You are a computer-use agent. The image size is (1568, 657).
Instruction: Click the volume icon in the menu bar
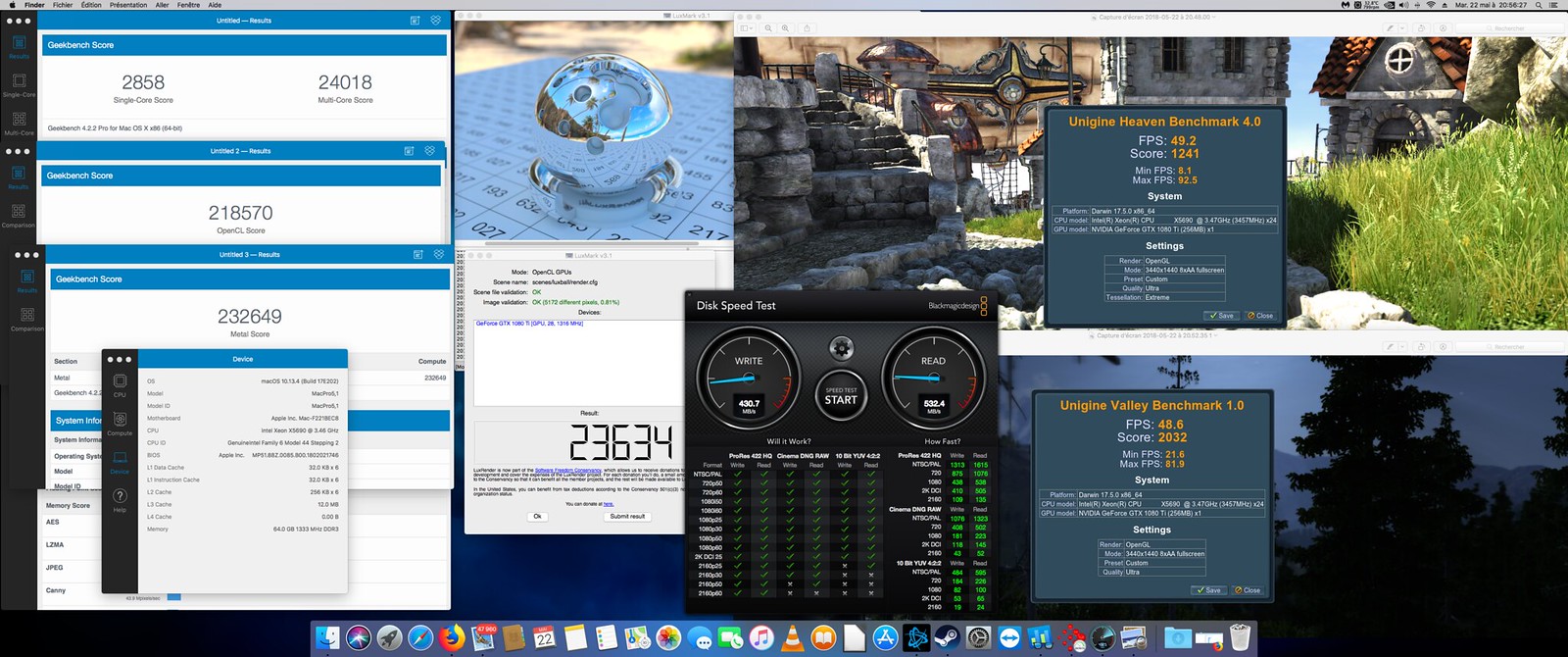point(1403,5)
